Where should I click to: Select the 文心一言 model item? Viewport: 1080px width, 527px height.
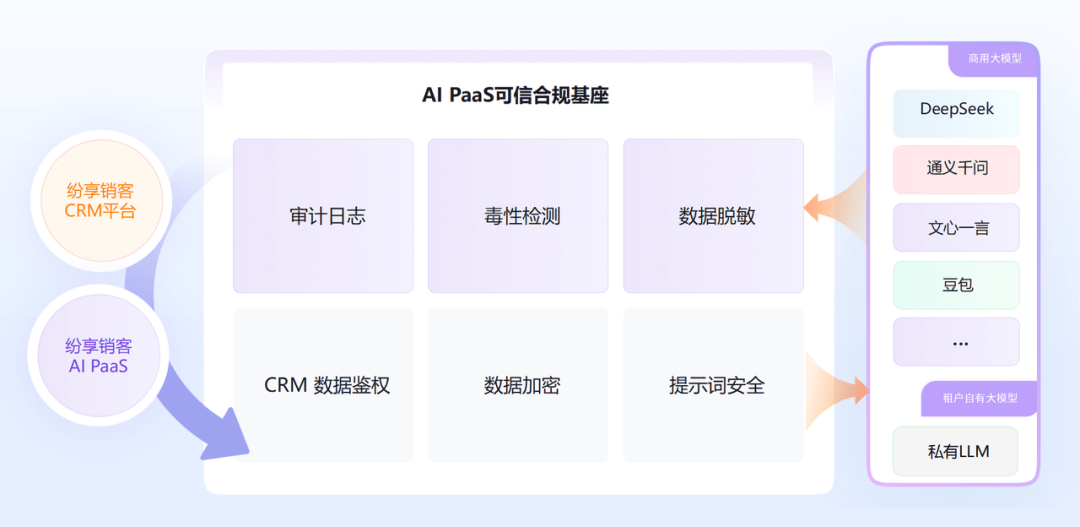tap(956, 227)
